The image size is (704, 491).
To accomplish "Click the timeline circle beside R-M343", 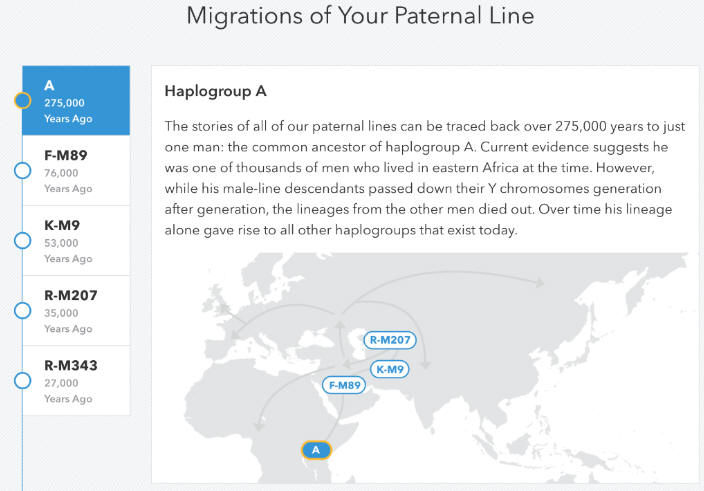I will click(22, 381).
